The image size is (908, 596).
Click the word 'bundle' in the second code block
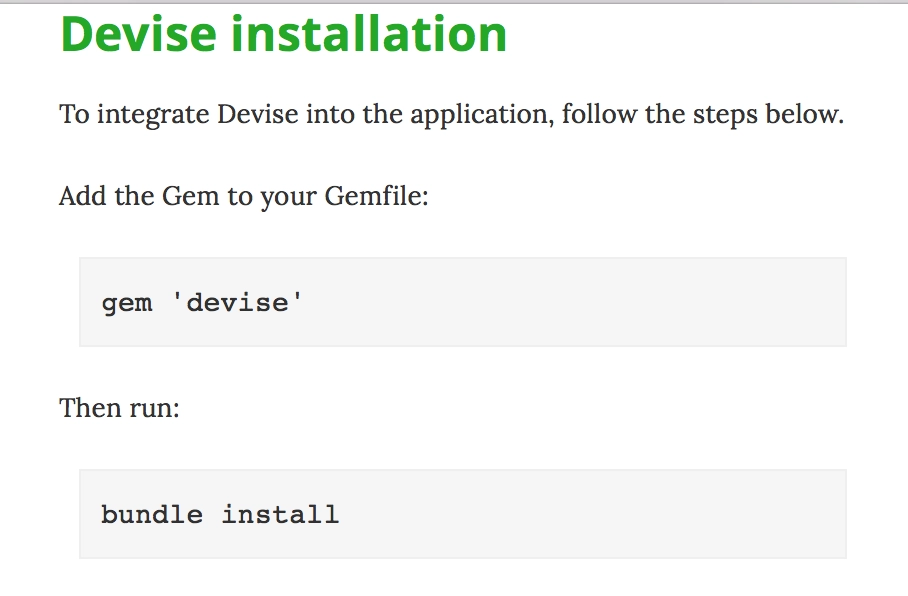[152, 514]
